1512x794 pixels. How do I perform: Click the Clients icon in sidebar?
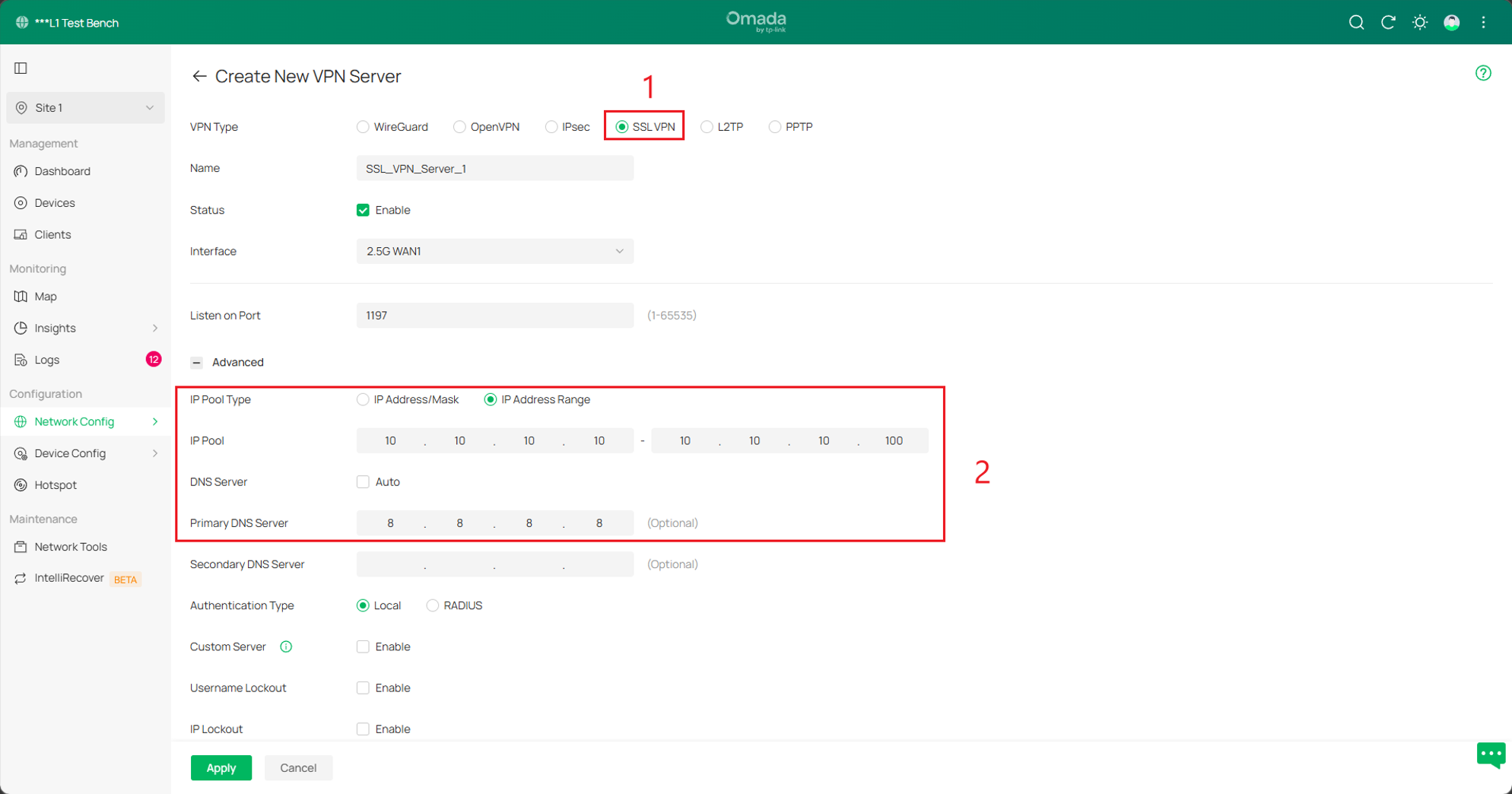pyautogui.click(x=21, y=234)
